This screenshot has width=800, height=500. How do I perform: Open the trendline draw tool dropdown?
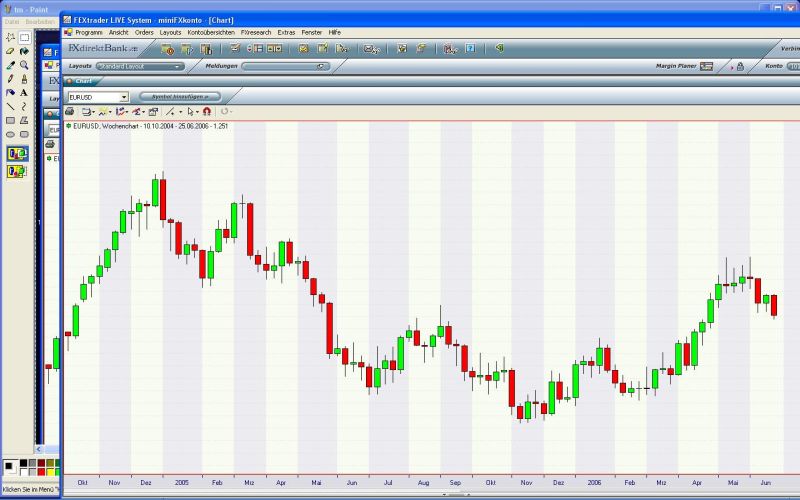(173, 111)
